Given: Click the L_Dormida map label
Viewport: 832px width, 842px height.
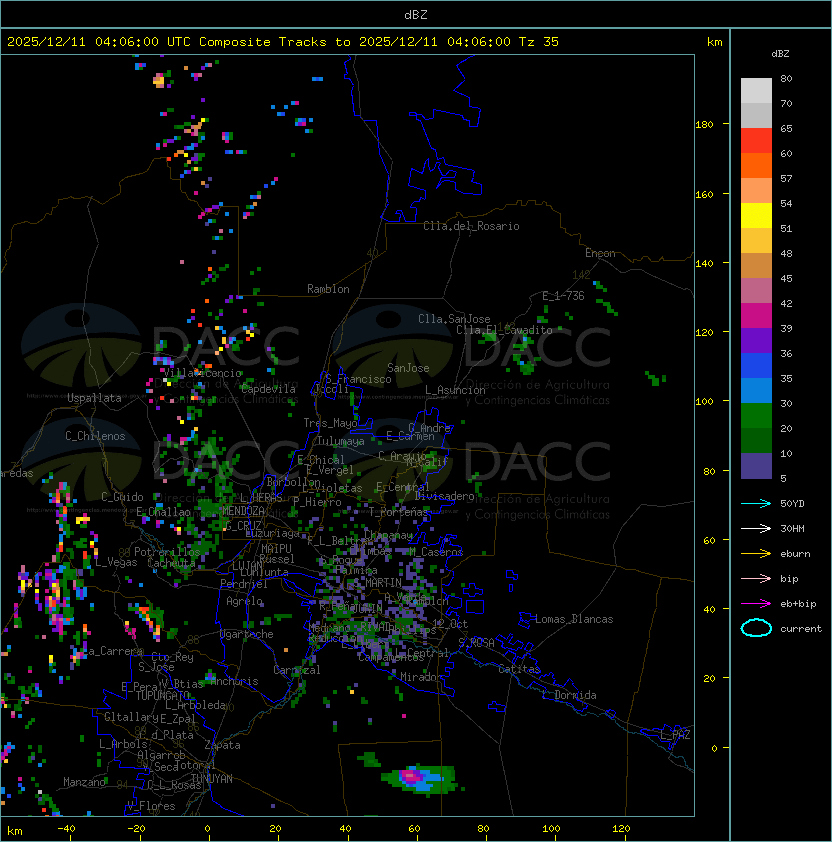Looking at the screenshot, I should click(569, 695).
